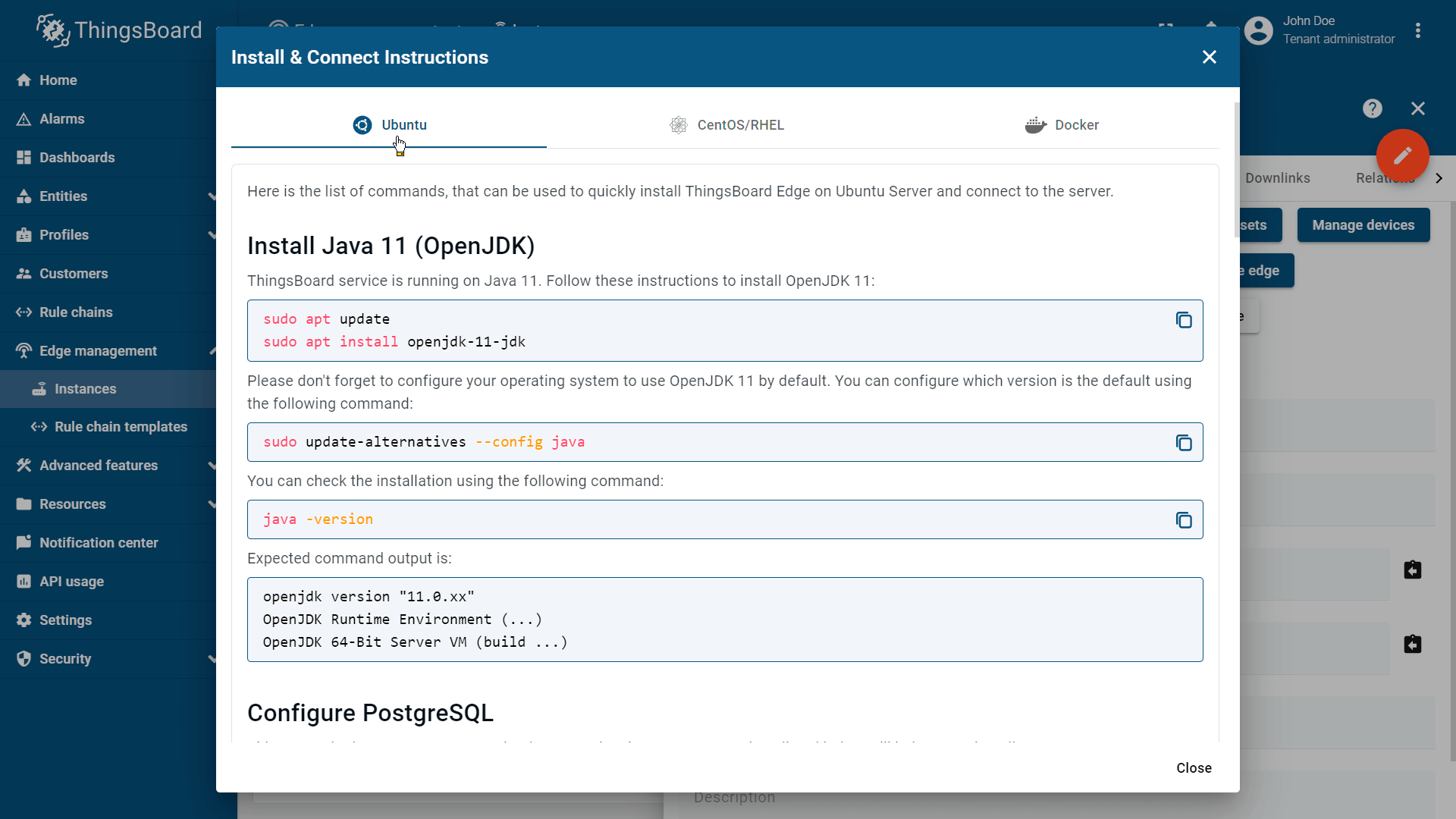
Task: Click the lower copy-to-clipboard icon in details panel
Action: 1413,645
